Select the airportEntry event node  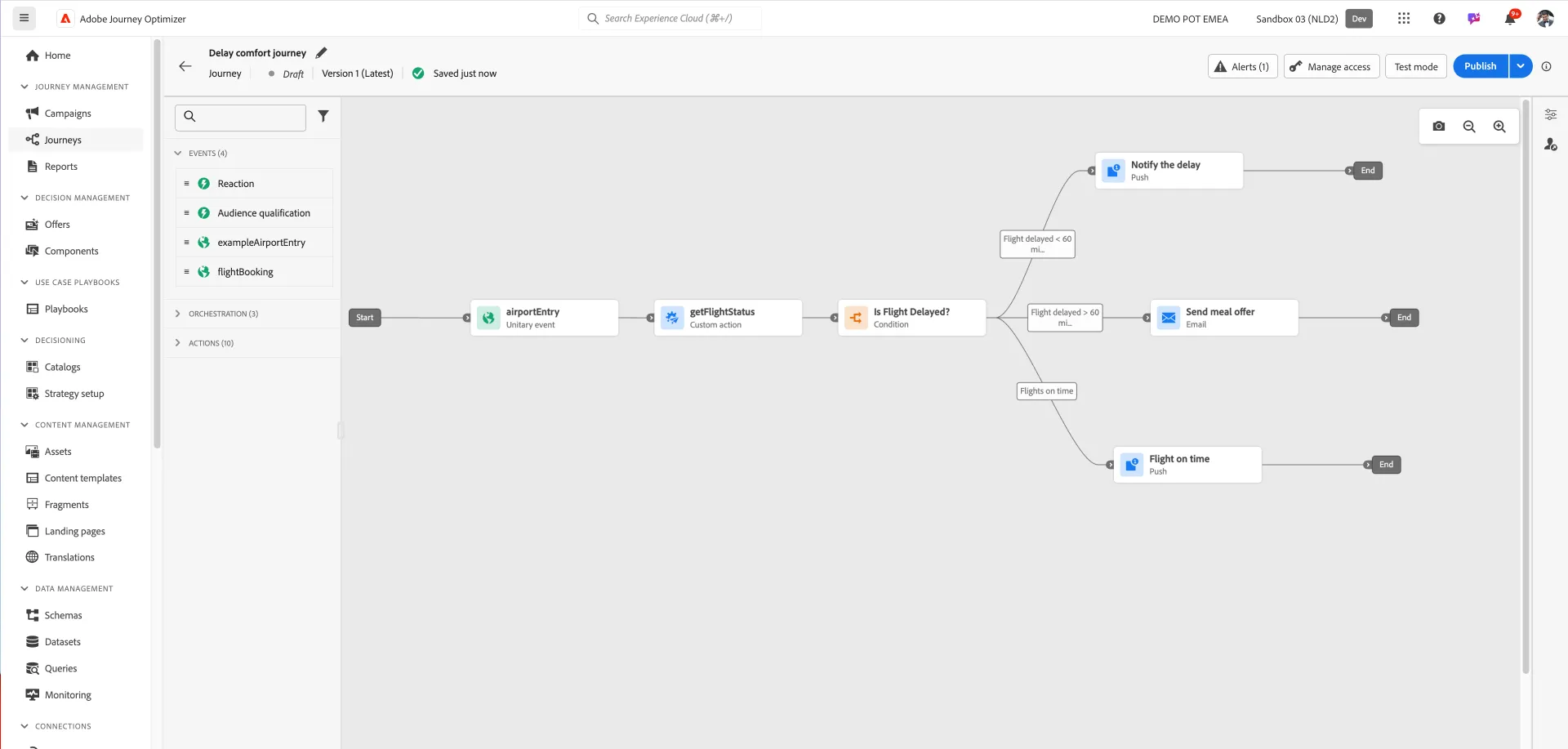click(544, 318)
